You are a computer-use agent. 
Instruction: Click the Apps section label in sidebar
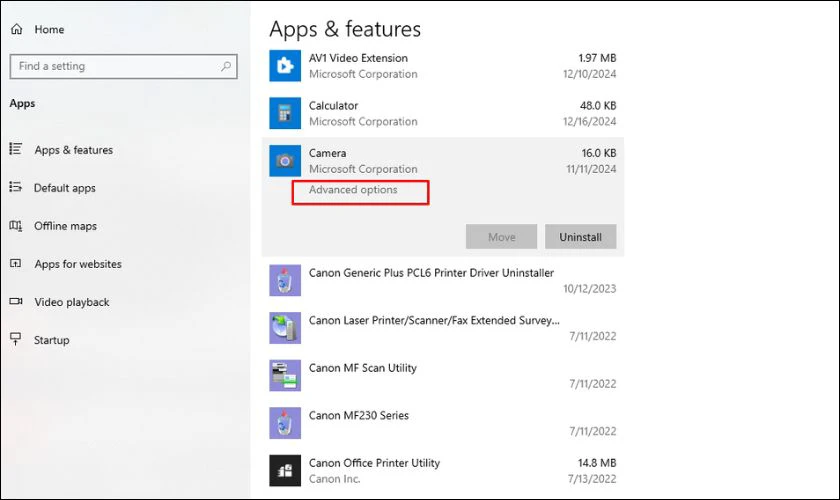click(22, 103)
